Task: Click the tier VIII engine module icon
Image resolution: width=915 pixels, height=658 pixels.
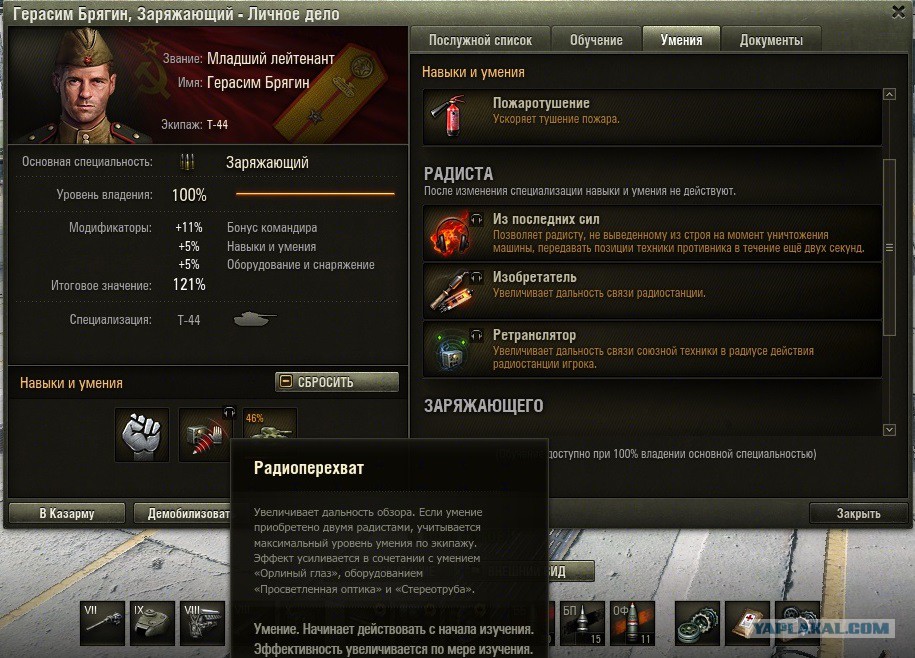Action: click(202, 623)
